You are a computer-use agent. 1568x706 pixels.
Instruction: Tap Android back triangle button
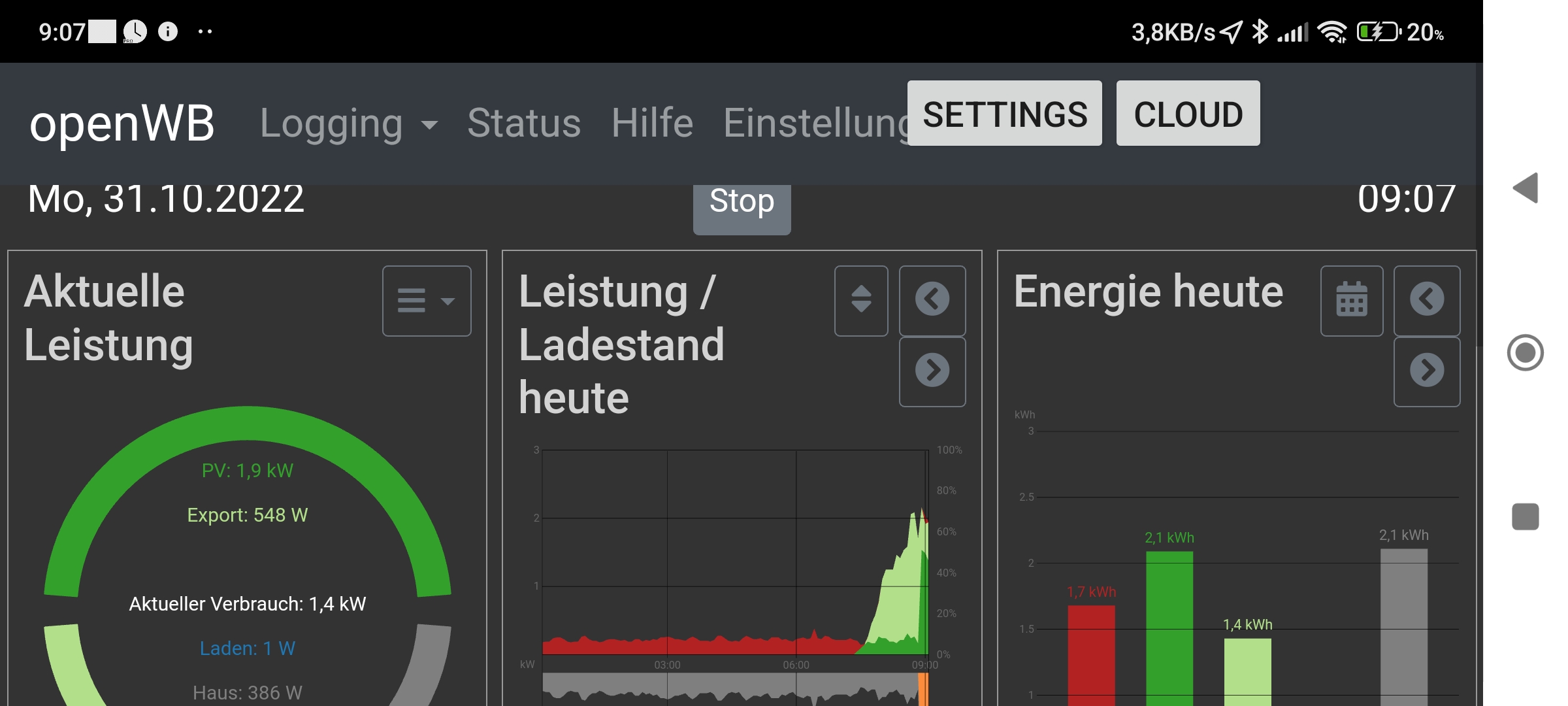(1526, 188)
